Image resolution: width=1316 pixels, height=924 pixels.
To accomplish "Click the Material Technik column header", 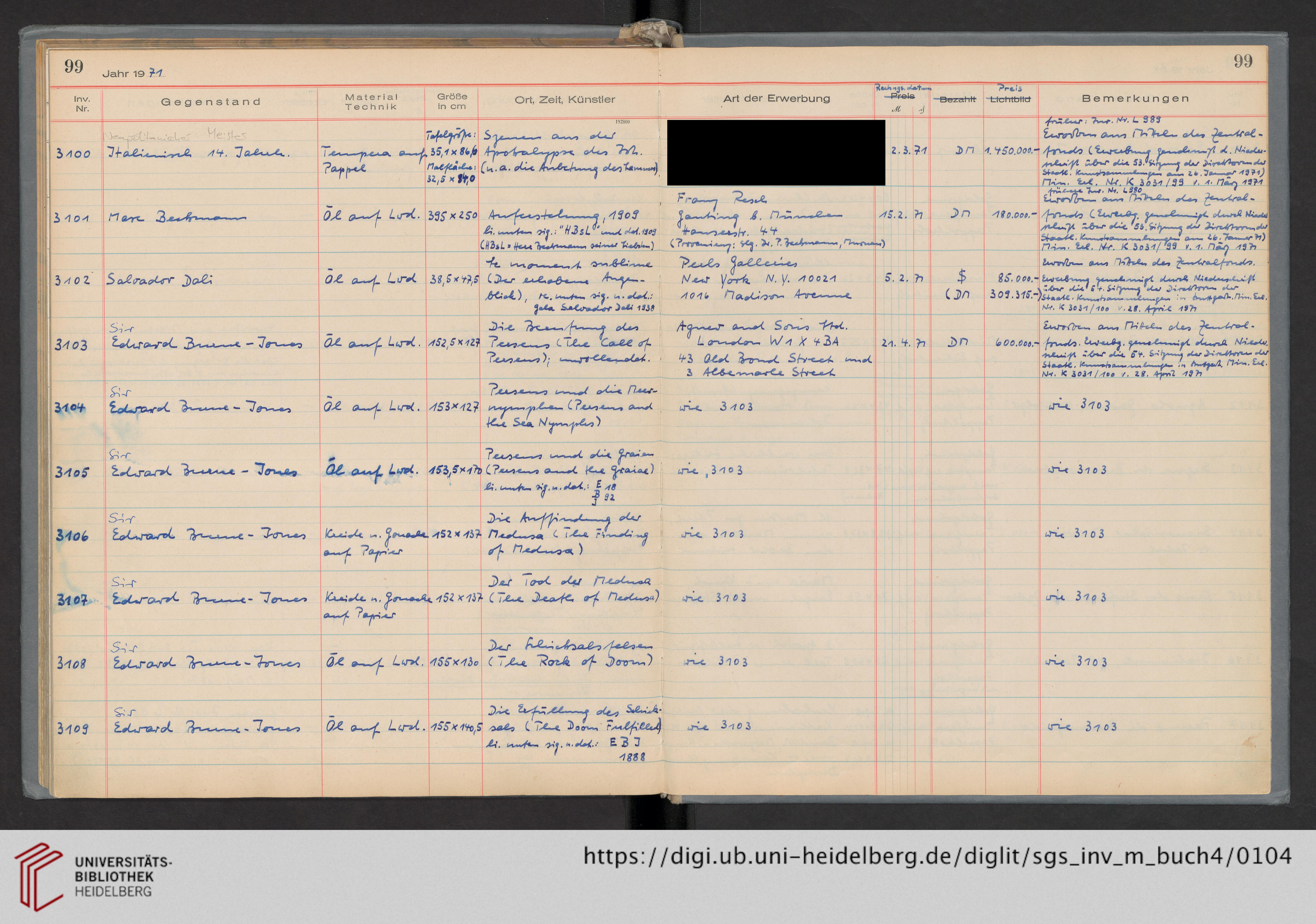I will pyautogui.click(x=371, y=101).
